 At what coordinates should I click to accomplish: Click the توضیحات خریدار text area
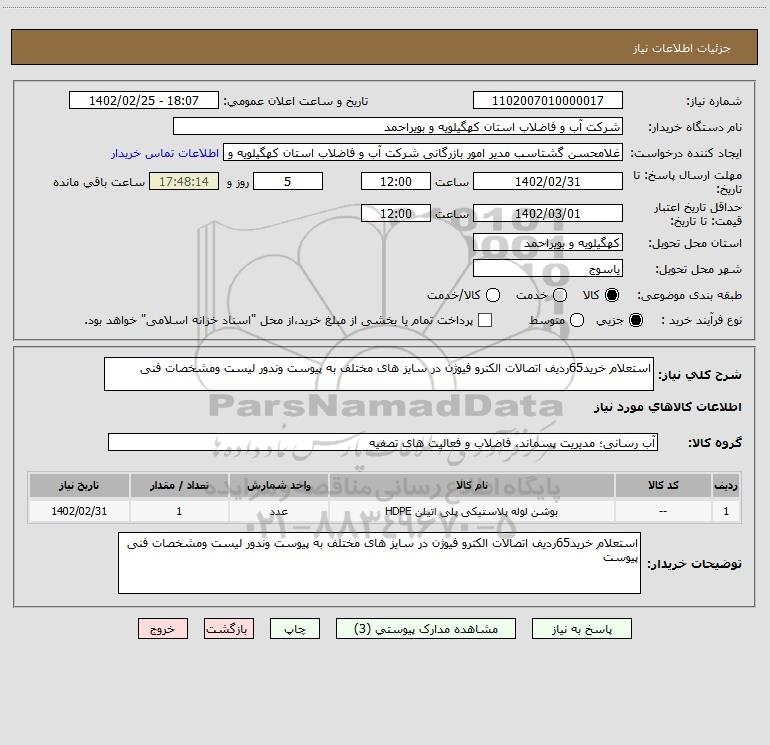[x=379, y=563]
